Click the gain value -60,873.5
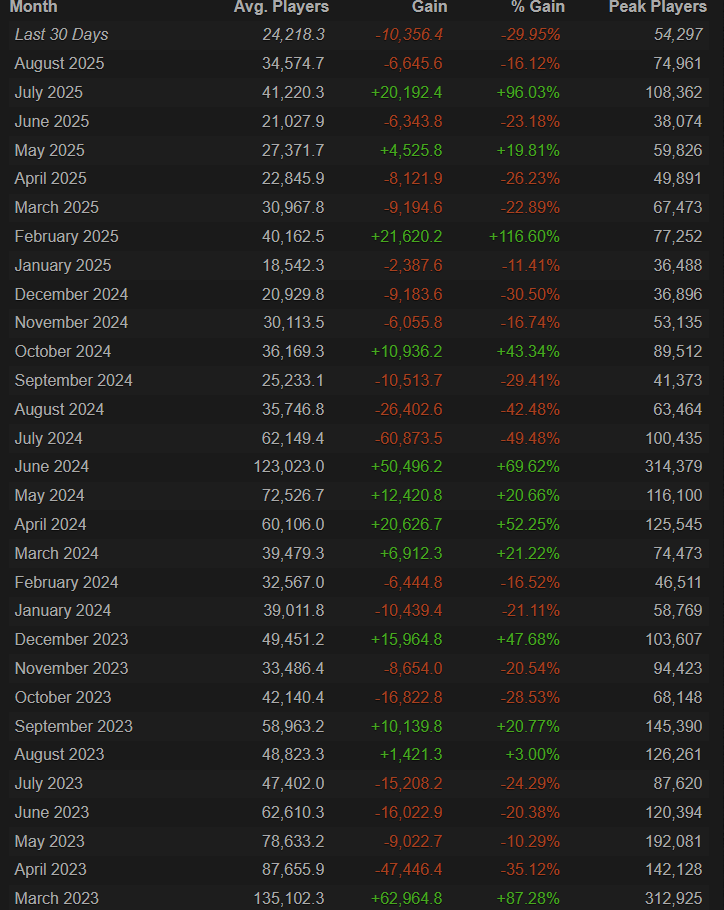 tap(408, 438)
